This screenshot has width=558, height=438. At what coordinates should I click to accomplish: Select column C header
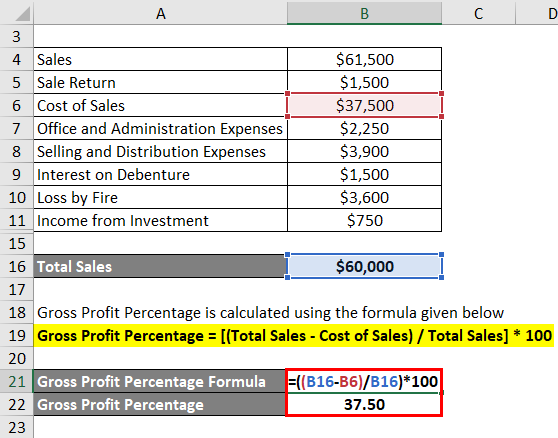tap(478, 13)
